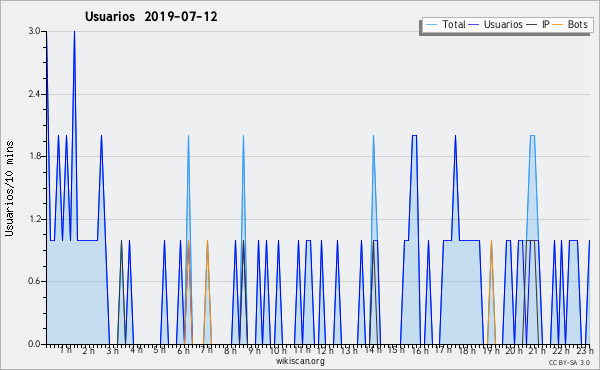Click the 1.2 y-axis value

tap(34, 219)
